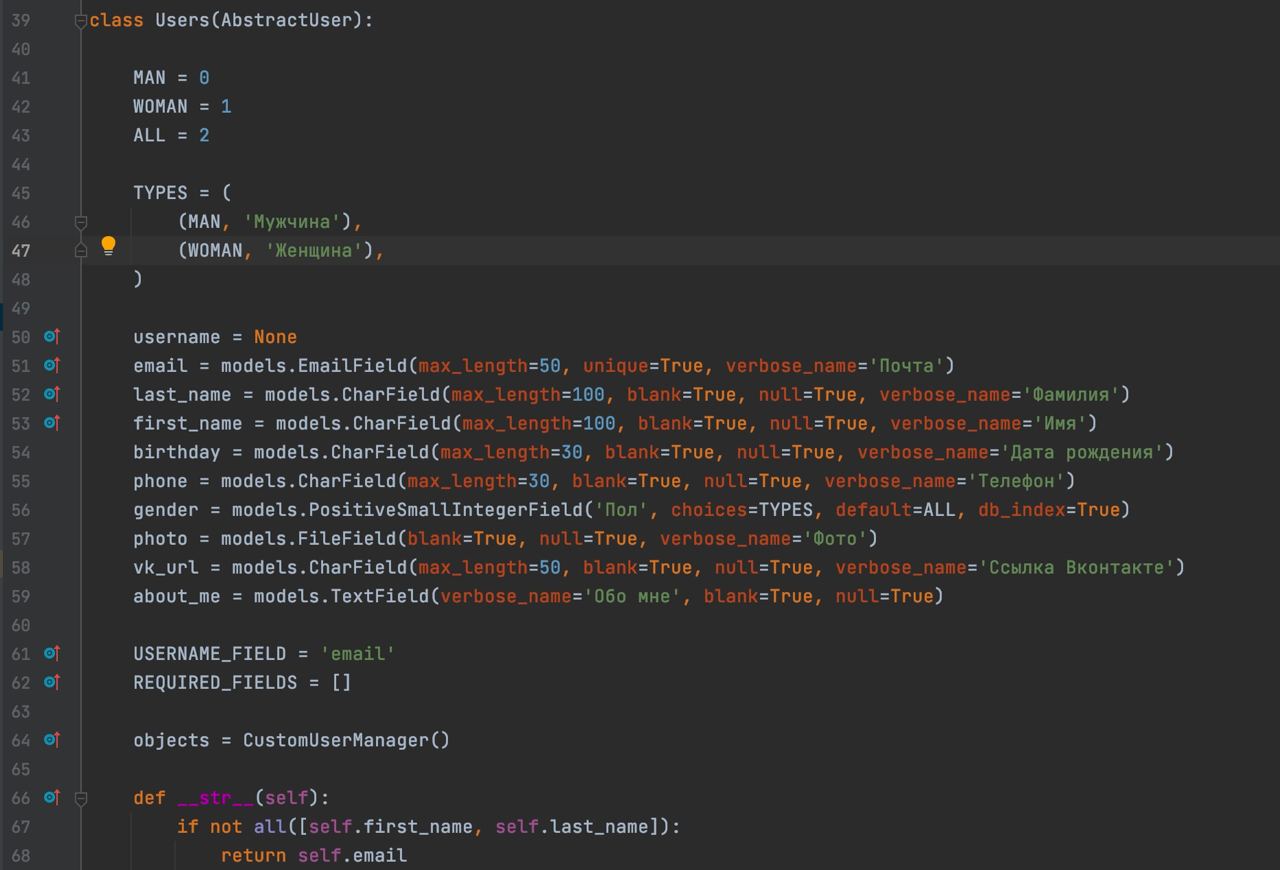Viewport: 1280px width, 870px height.
Task: Click on AbstractUser in class declaration
Action: tap(287, 20)
